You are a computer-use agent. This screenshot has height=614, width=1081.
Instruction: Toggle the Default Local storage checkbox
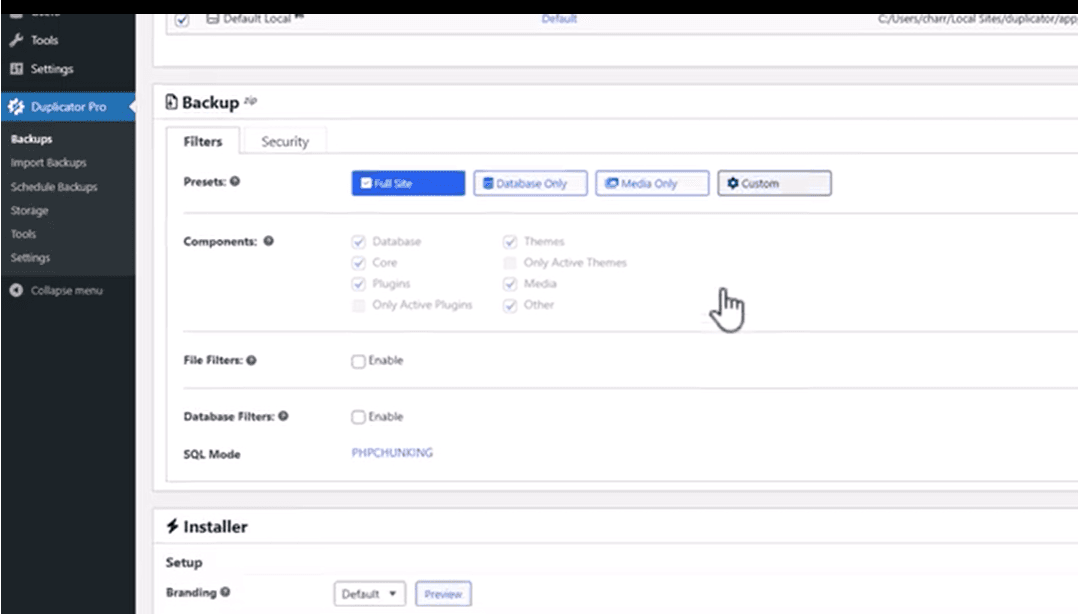(181, 19)
